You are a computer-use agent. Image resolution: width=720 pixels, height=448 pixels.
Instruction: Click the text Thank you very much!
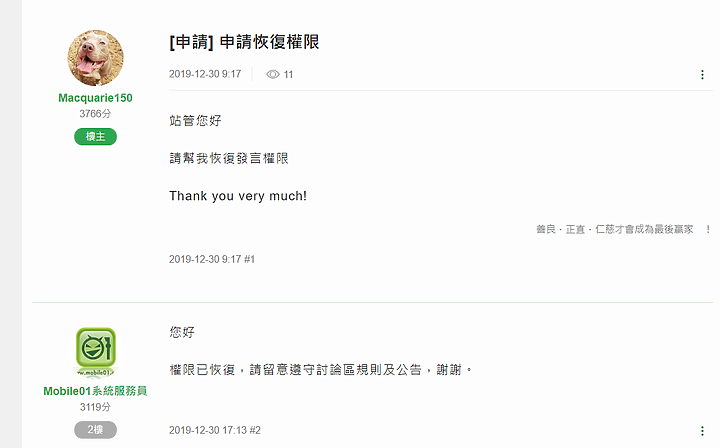[x=238, y=196]
